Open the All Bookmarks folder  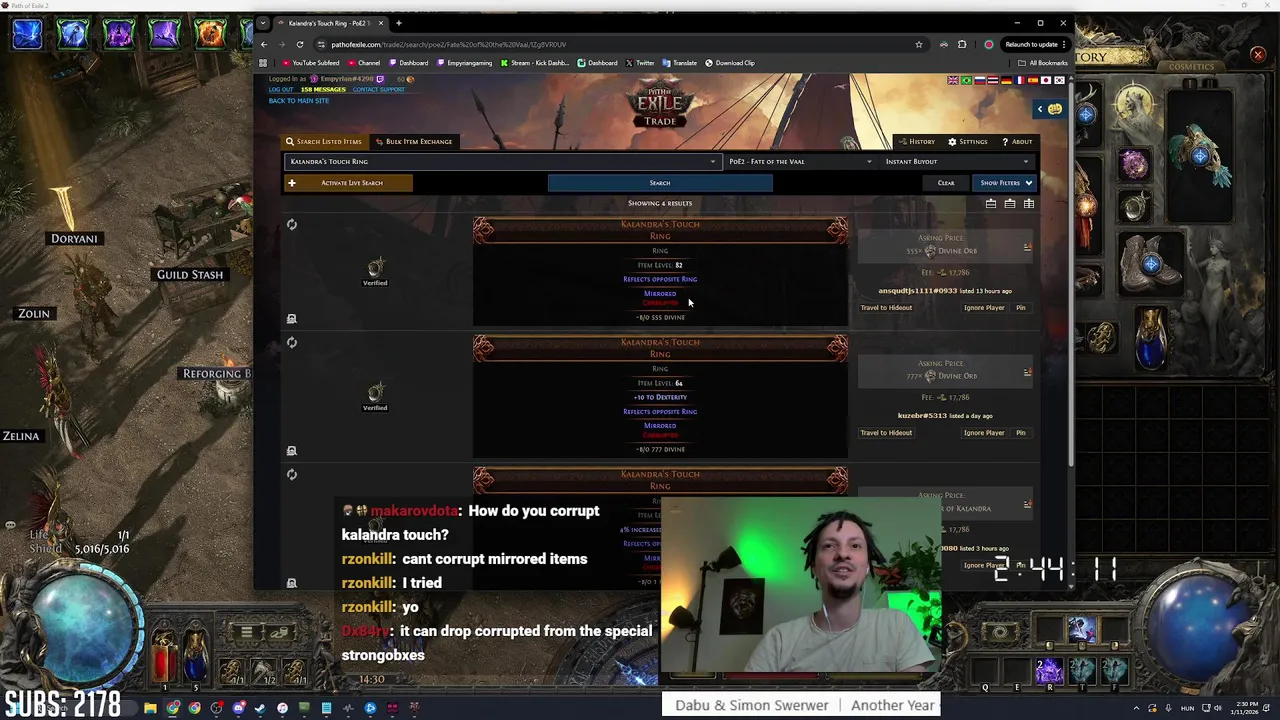[1042, 63]
